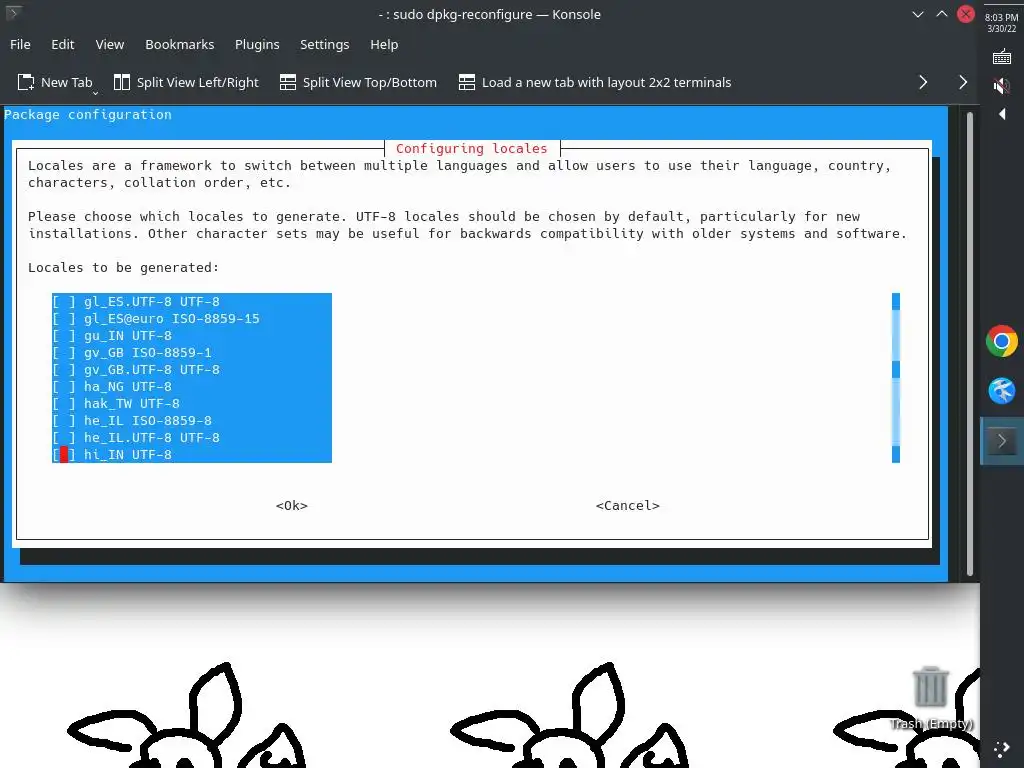Open the virtual keyboard tray icon

click(x=1002, y=57)
